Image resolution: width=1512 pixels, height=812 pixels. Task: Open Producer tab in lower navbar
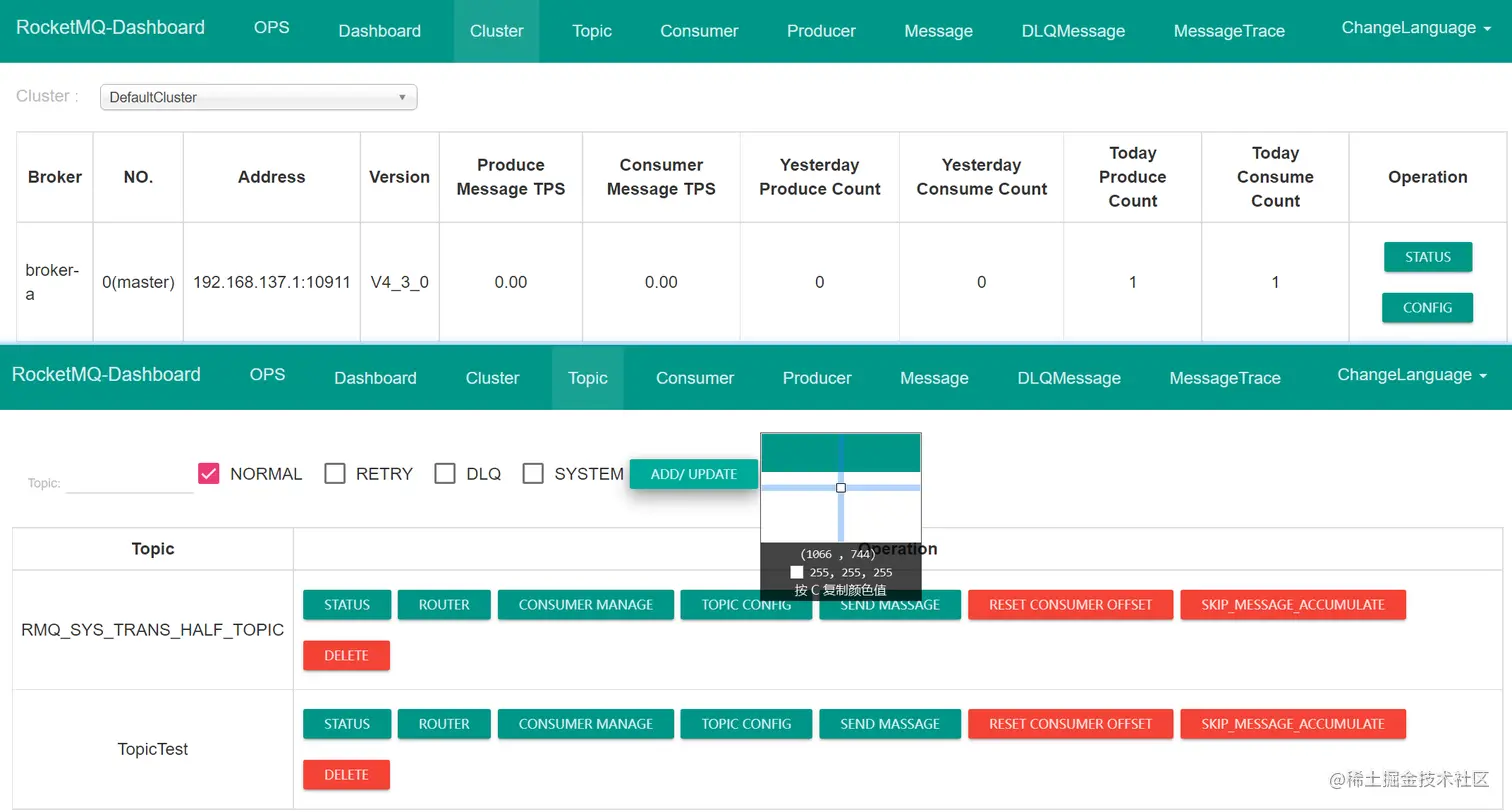pos(817,378)
